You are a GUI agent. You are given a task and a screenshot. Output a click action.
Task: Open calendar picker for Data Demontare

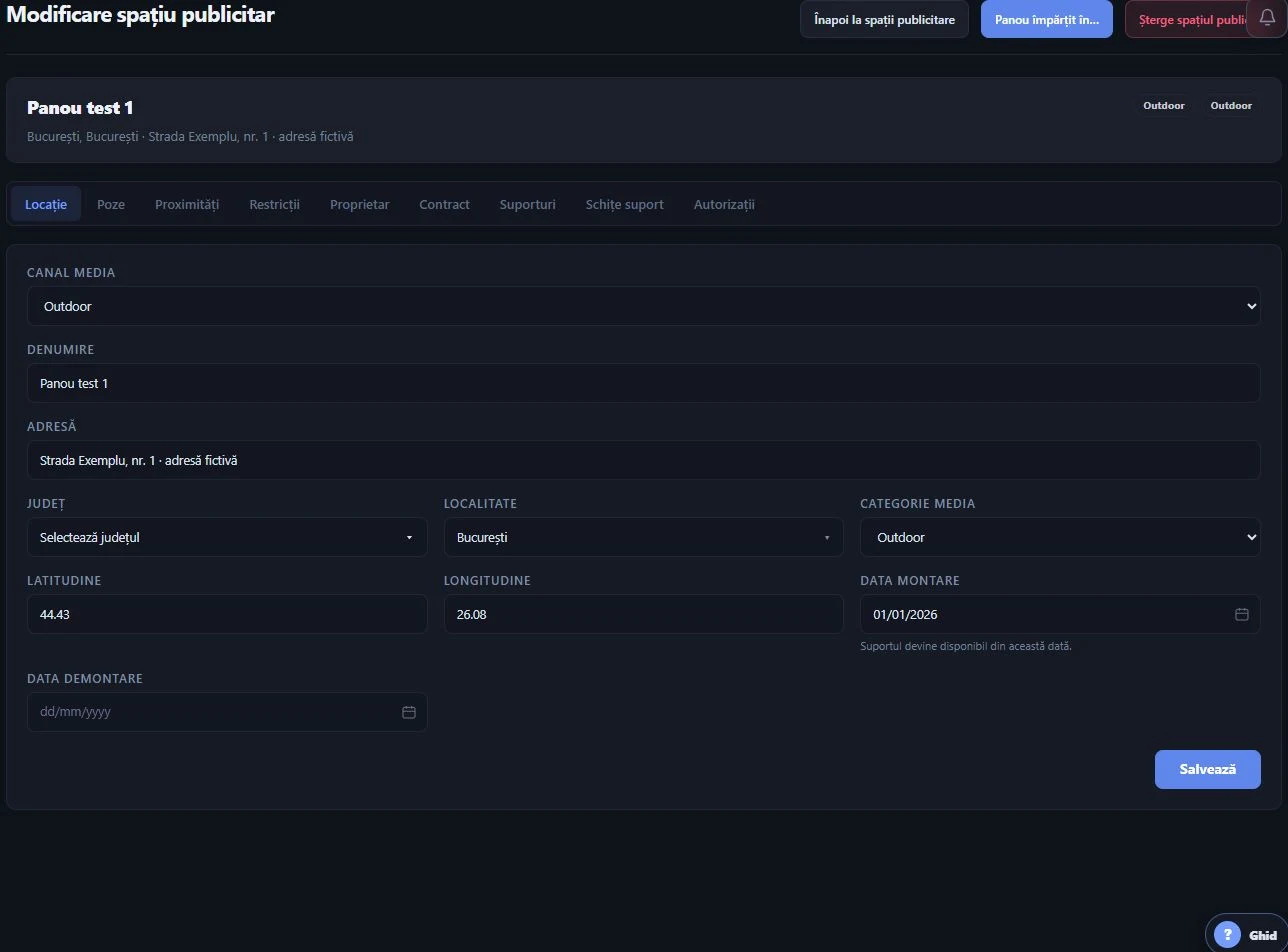coord(408,712)
